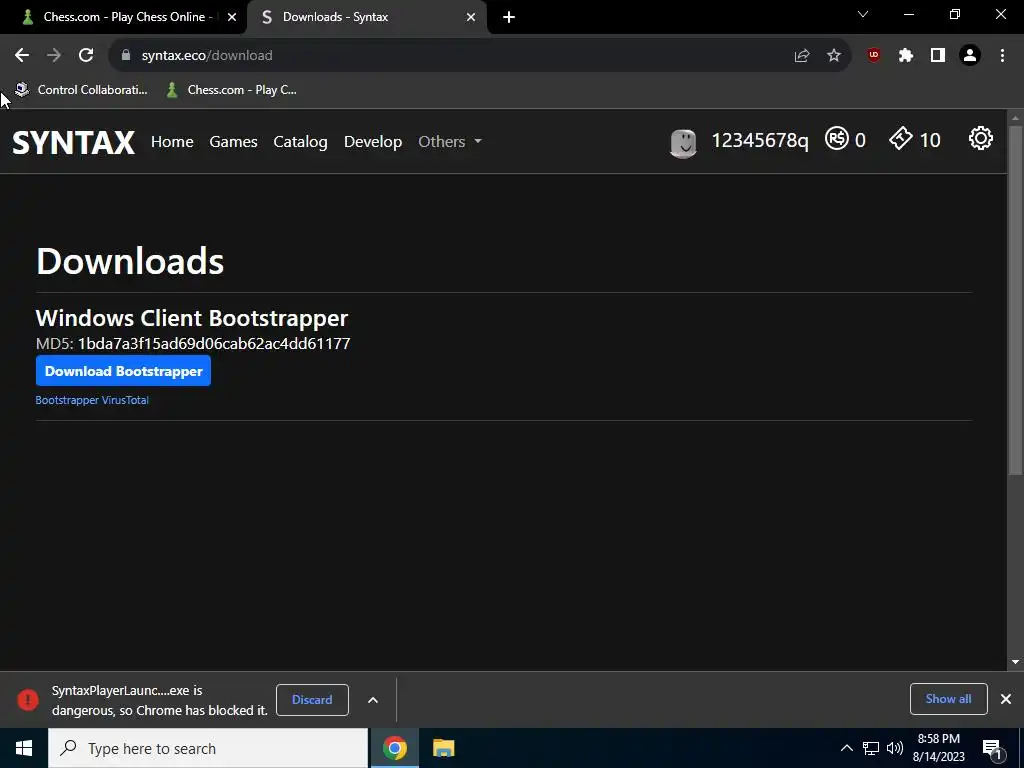Show all downloads
The height and width of the screenshot is (768, 1024).
coord(948,699)
